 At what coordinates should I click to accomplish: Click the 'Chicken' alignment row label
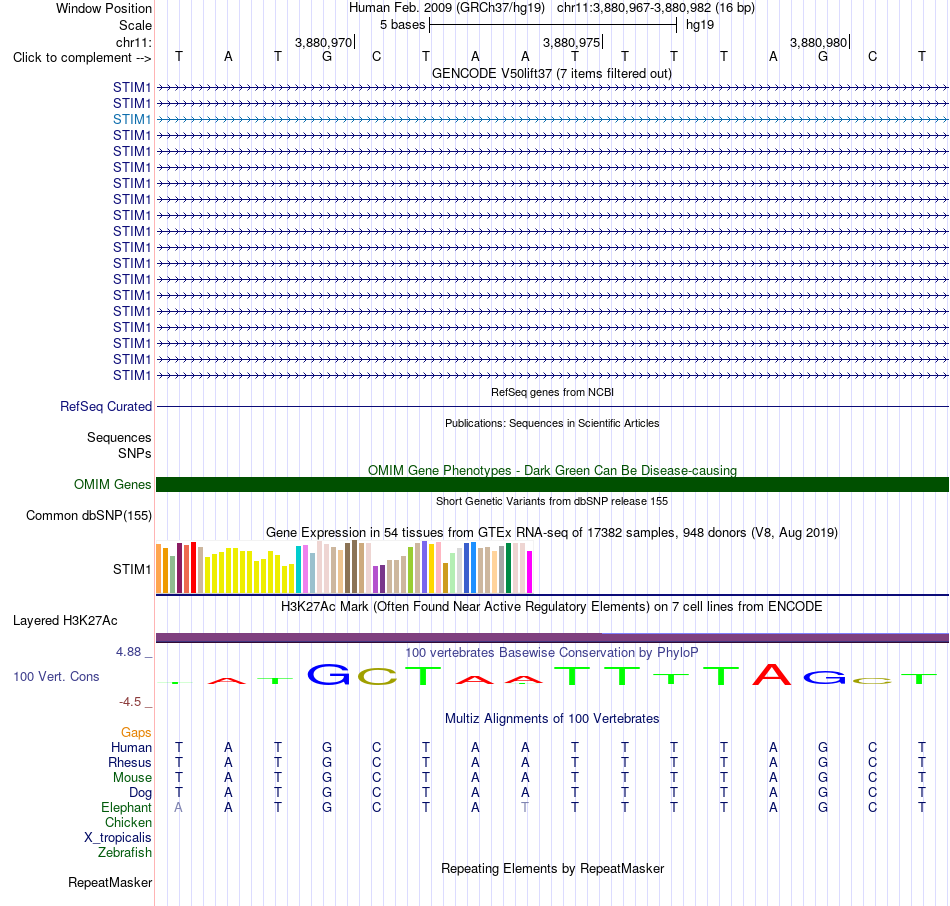[128, 822]
